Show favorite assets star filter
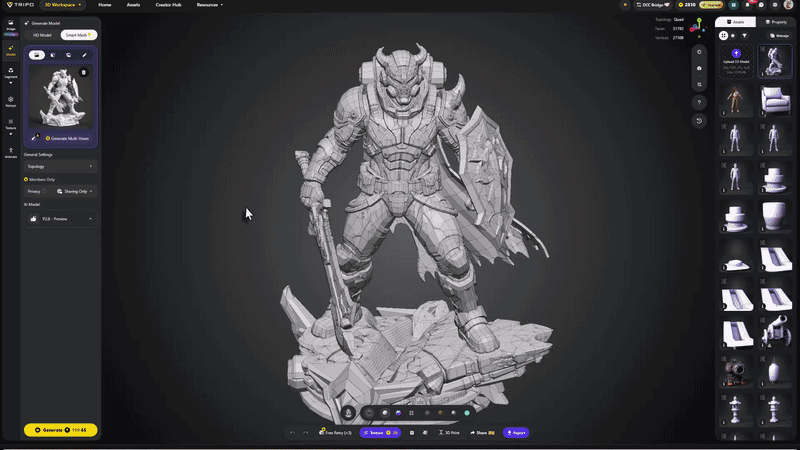This screenshot has height=450, width=800. pos(733,36)
